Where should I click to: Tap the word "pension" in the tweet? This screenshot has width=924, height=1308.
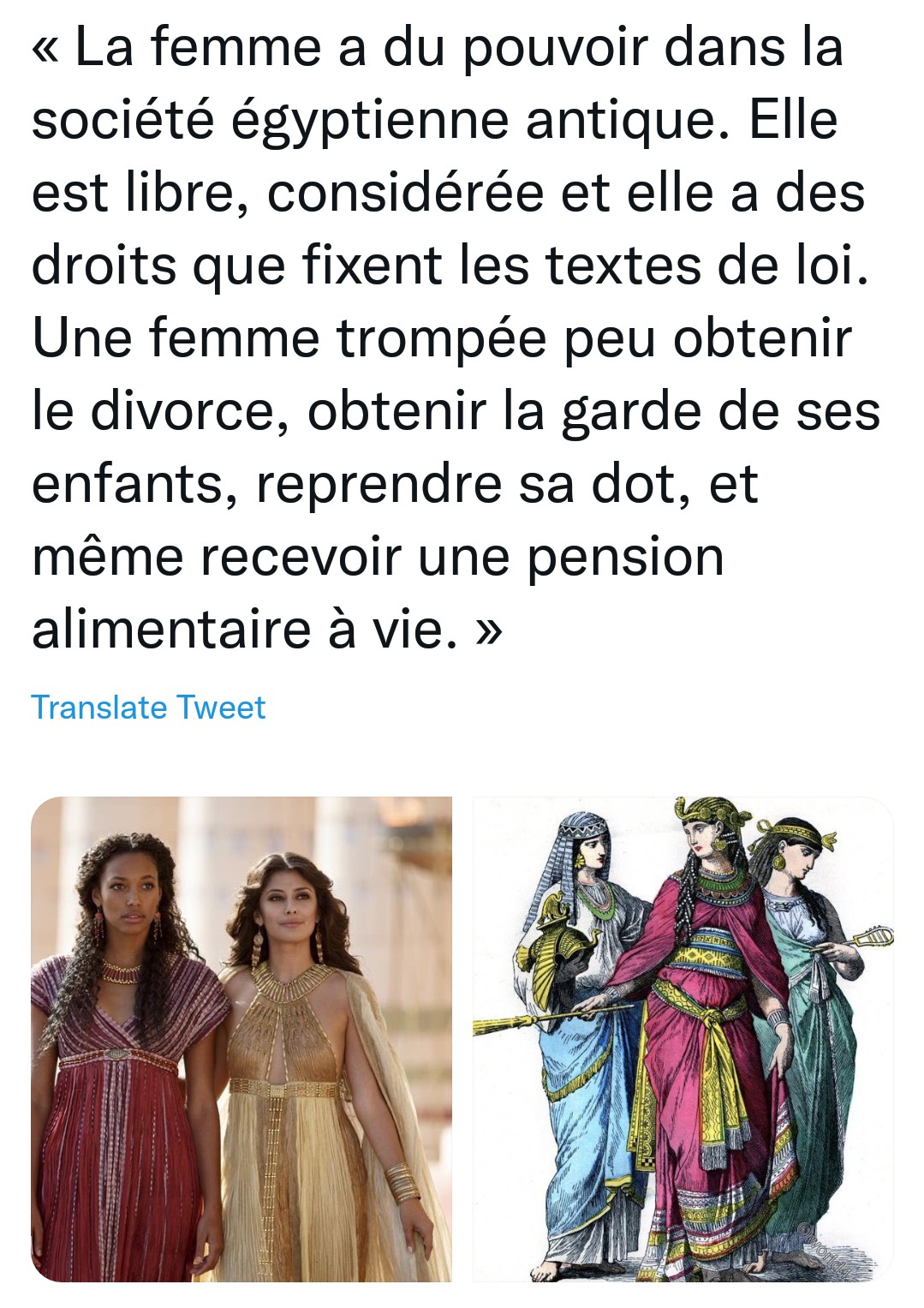click(625, 559)
